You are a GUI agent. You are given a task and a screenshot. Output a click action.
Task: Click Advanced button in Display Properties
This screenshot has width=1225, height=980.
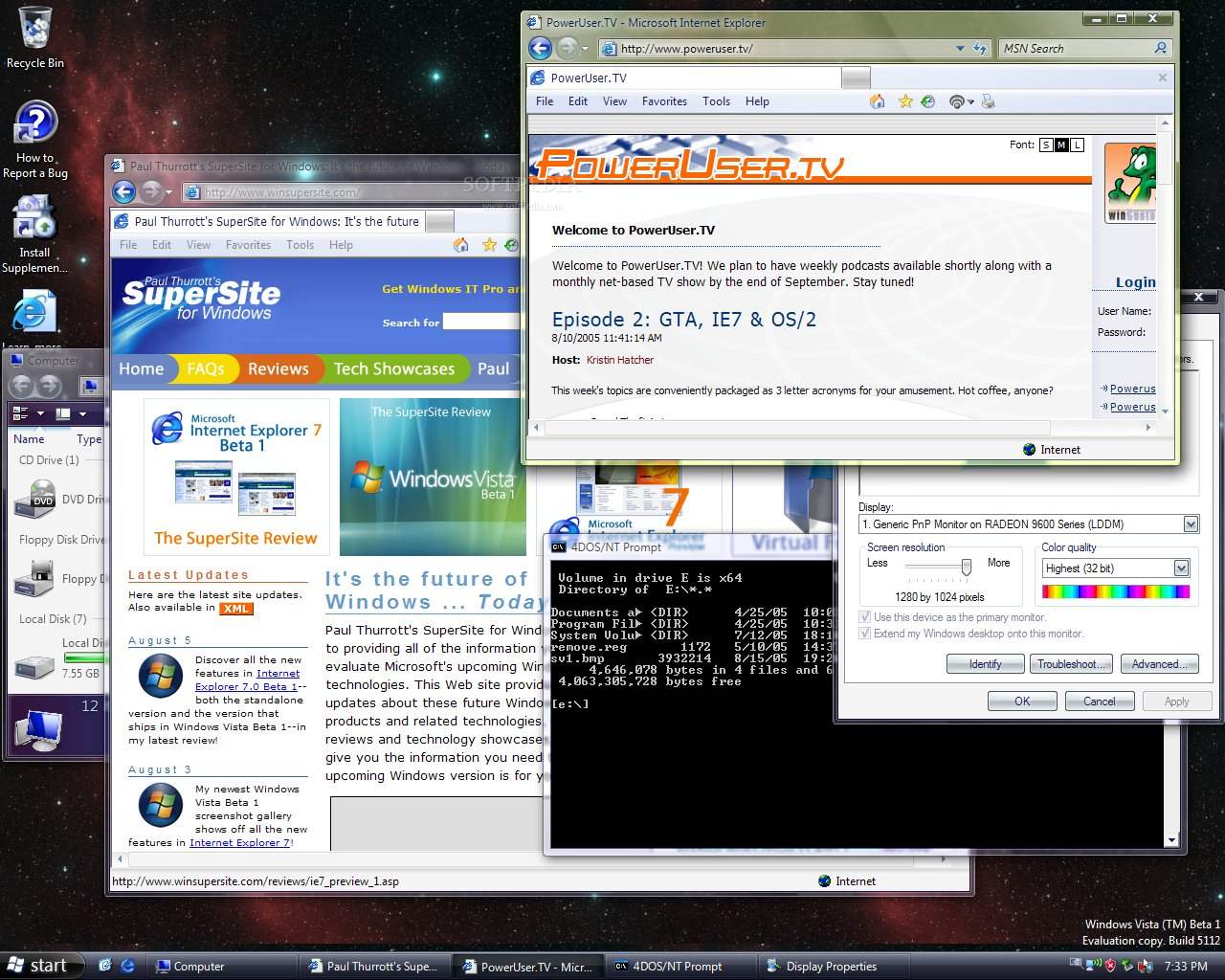coord(1159,663)
